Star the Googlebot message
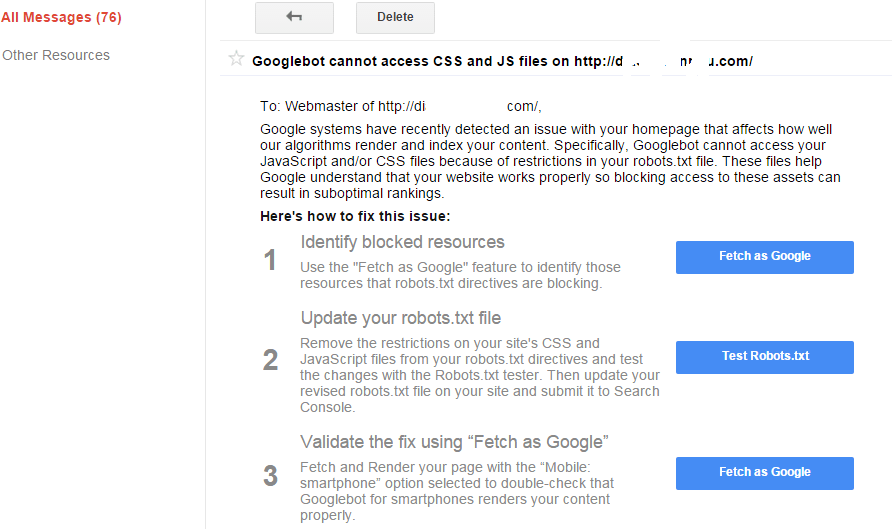The height and width of the screenshot is (529, 892). (x=236, y=58)
